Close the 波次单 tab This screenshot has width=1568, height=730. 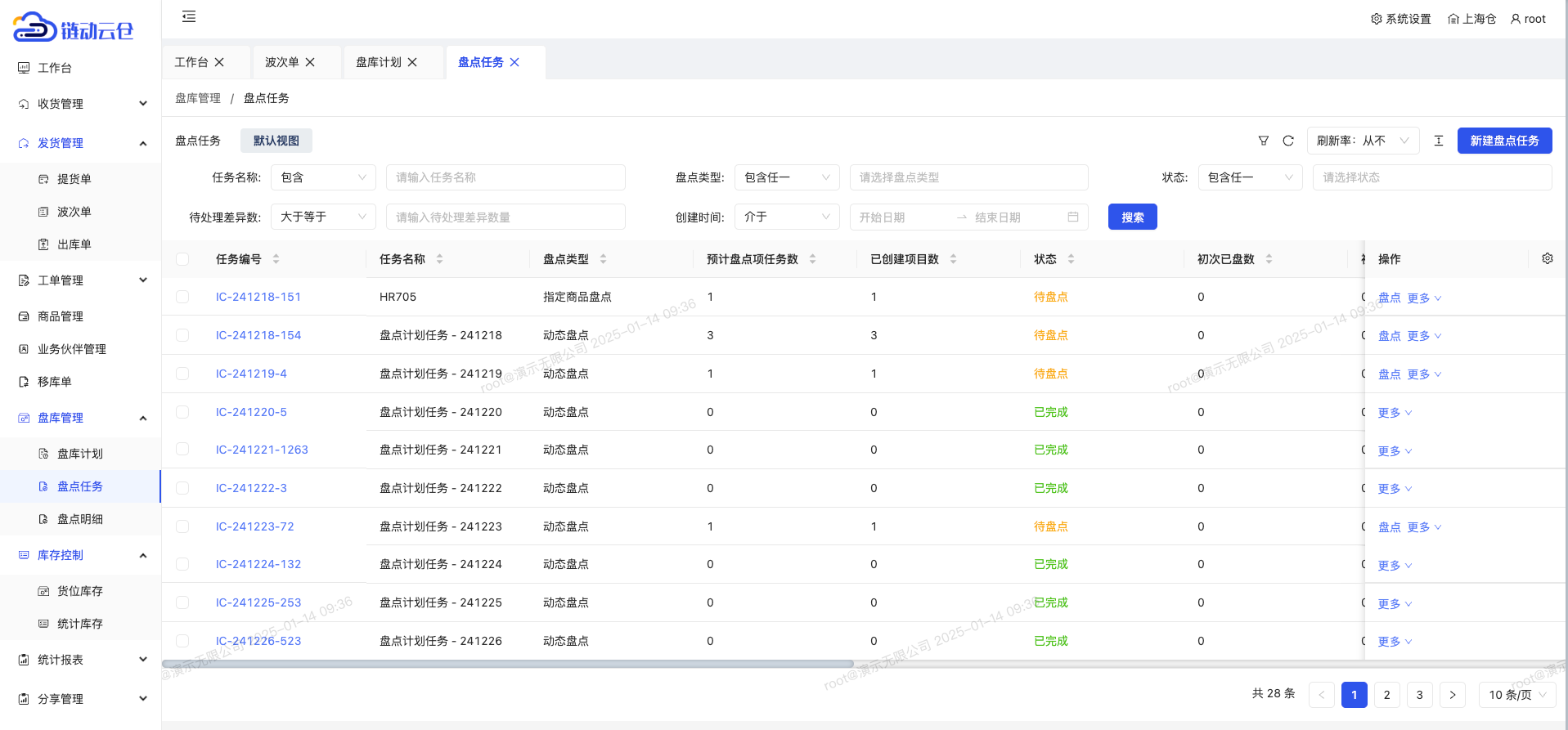tap(310, 62)
